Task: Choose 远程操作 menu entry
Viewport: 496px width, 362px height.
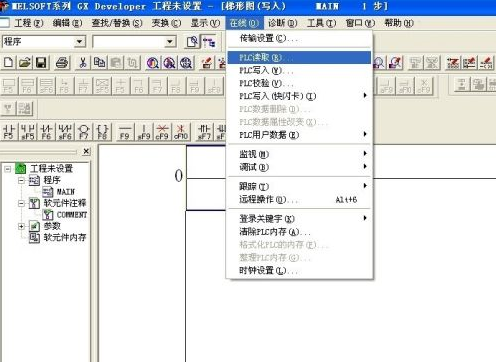Action: 299,199
